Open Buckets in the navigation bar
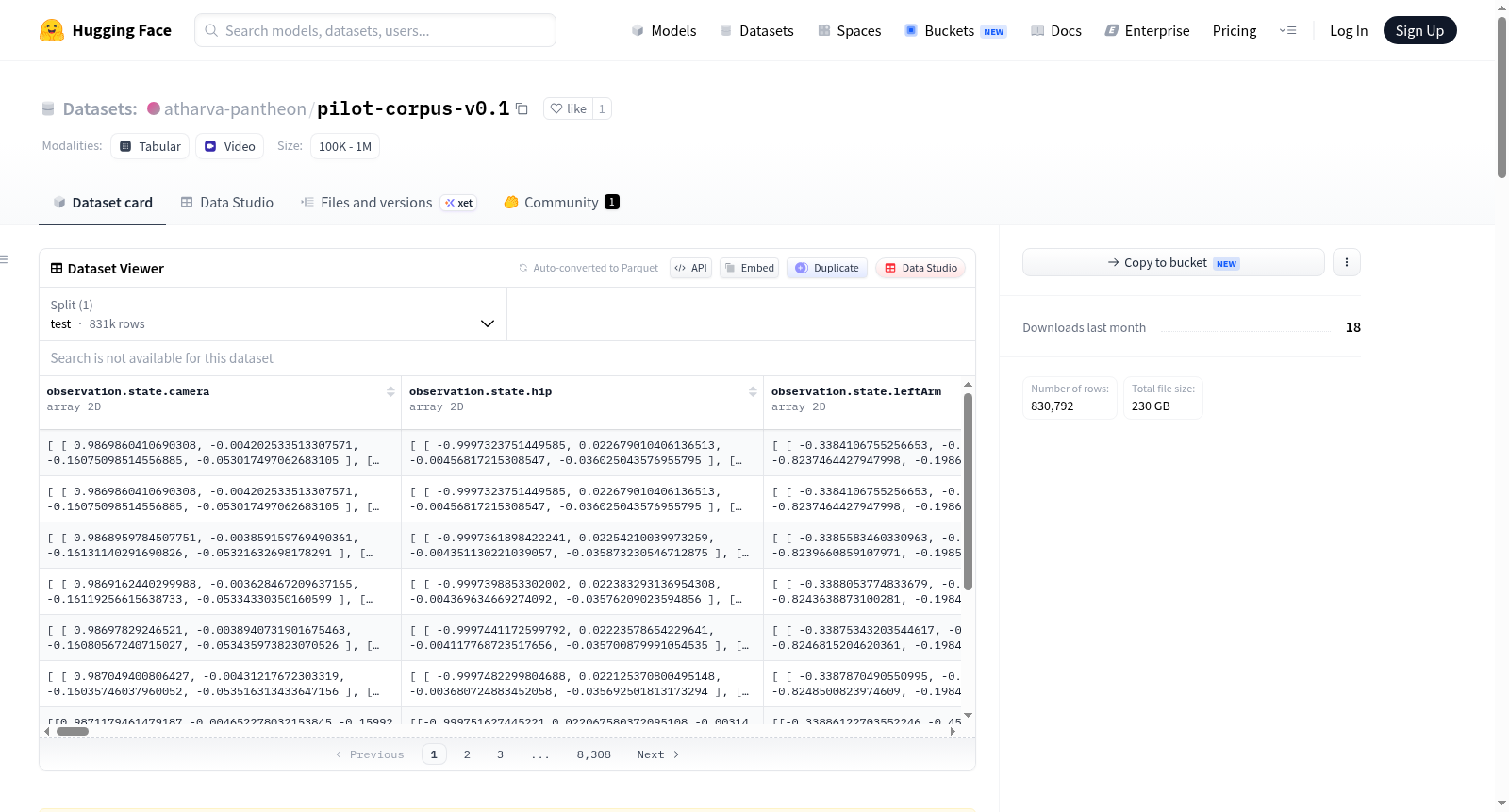 (955, 30)
